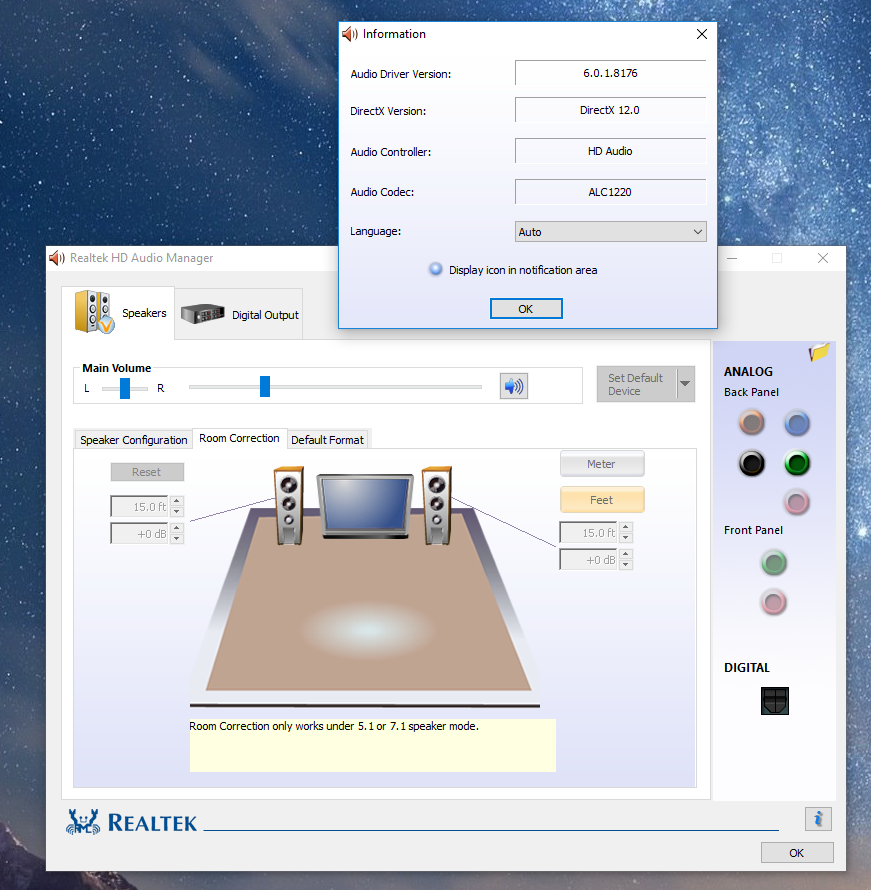Click the orange back panel audio jack
Viewport: 871px width, 890px height.
[751, 423]
